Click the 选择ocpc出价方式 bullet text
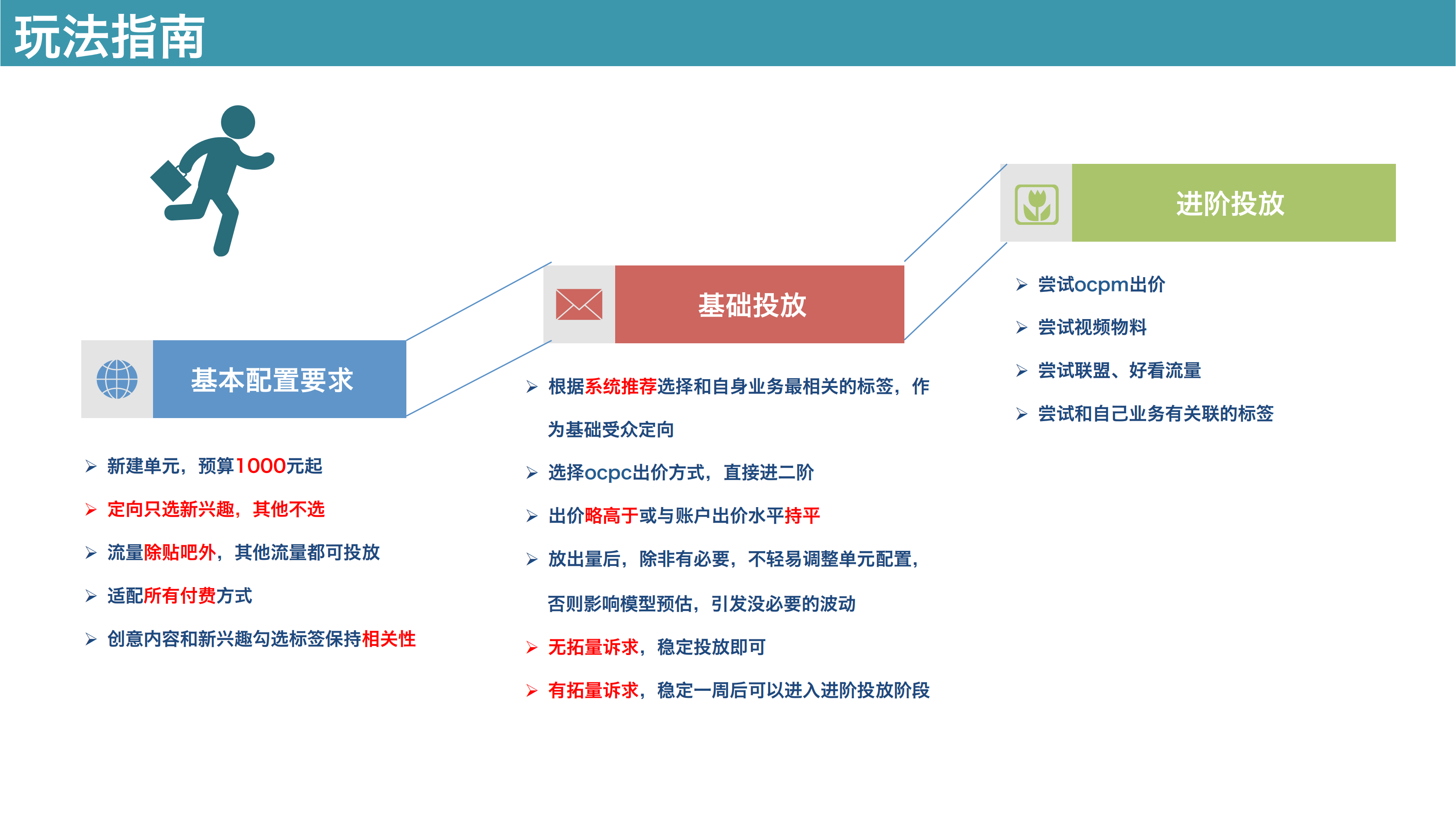This screenshot has height=818, width=1456. tap(680, 473)
